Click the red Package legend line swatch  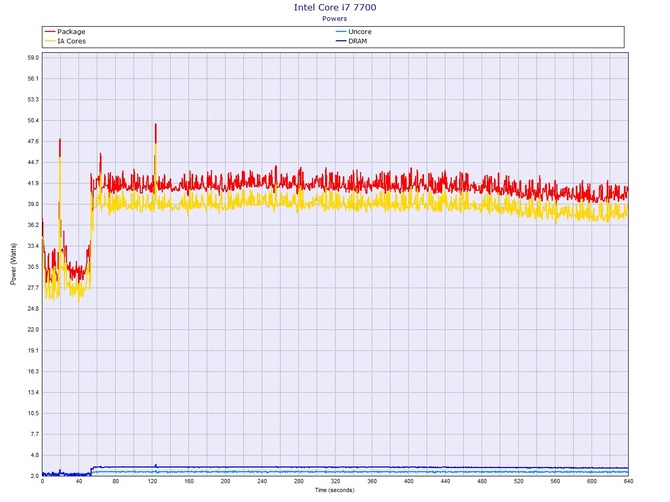pyautogui.click(x=50, y=32)
